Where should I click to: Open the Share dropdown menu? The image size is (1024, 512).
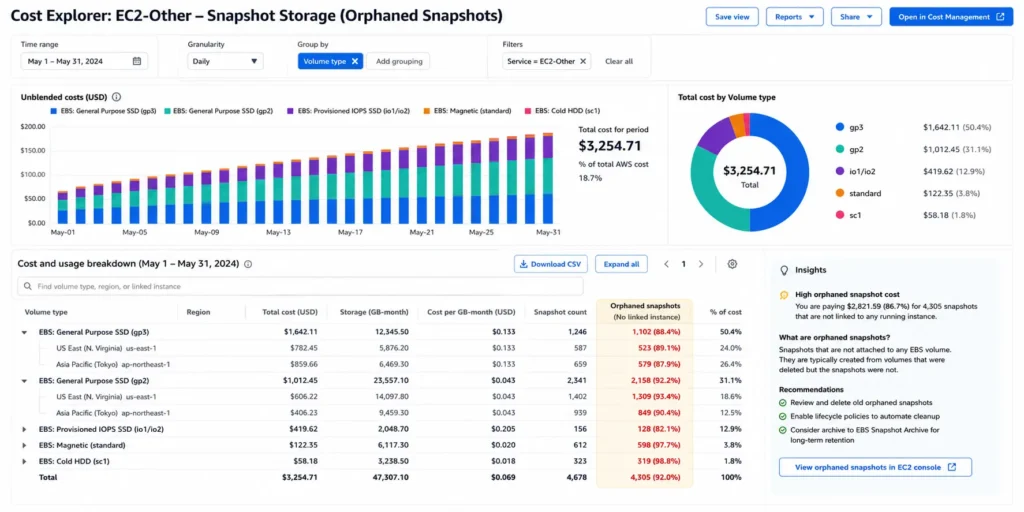click(x=856, y=17)
